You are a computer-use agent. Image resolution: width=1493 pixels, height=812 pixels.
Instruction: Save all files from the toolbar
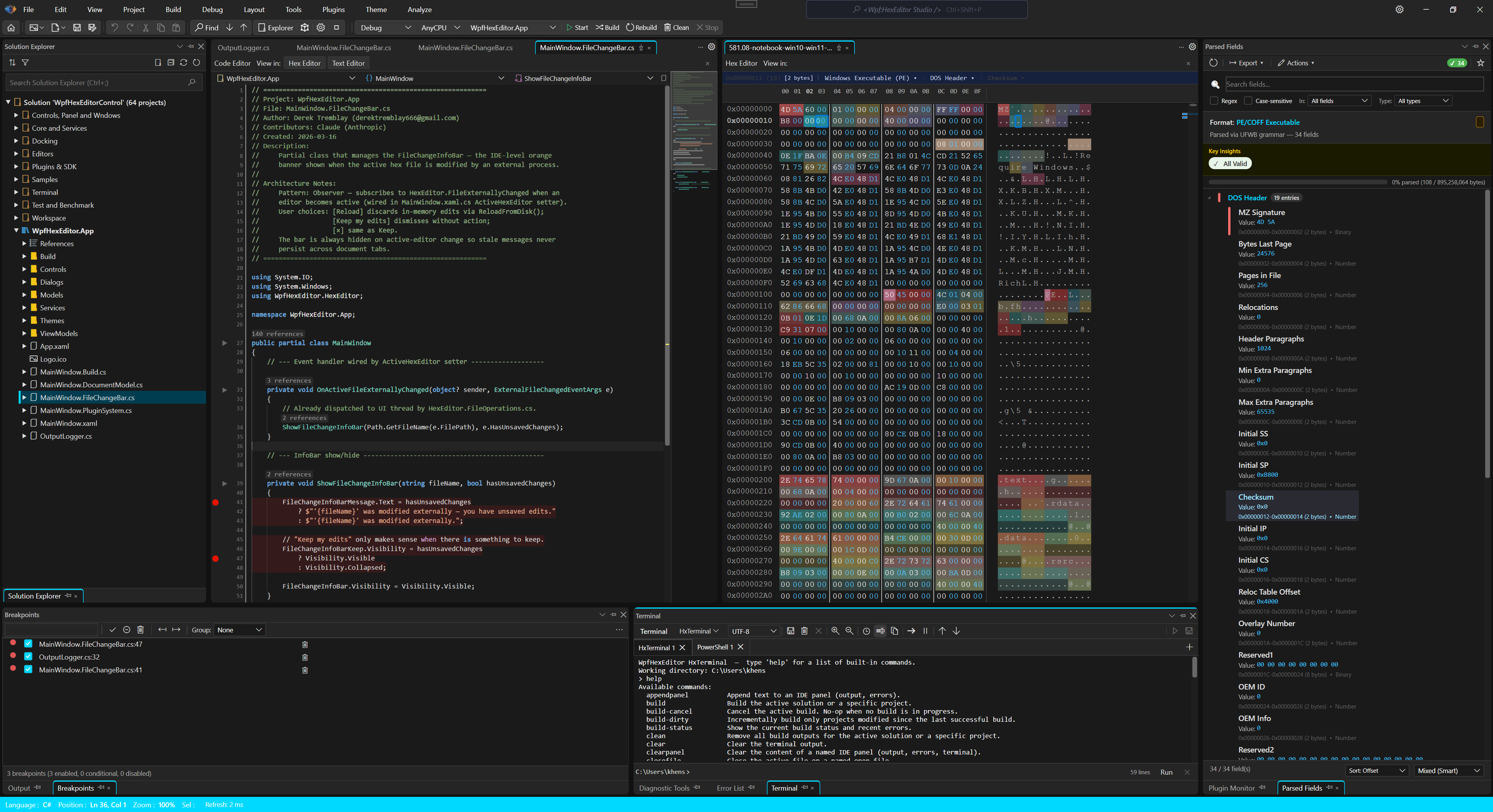tap(91, 27)
